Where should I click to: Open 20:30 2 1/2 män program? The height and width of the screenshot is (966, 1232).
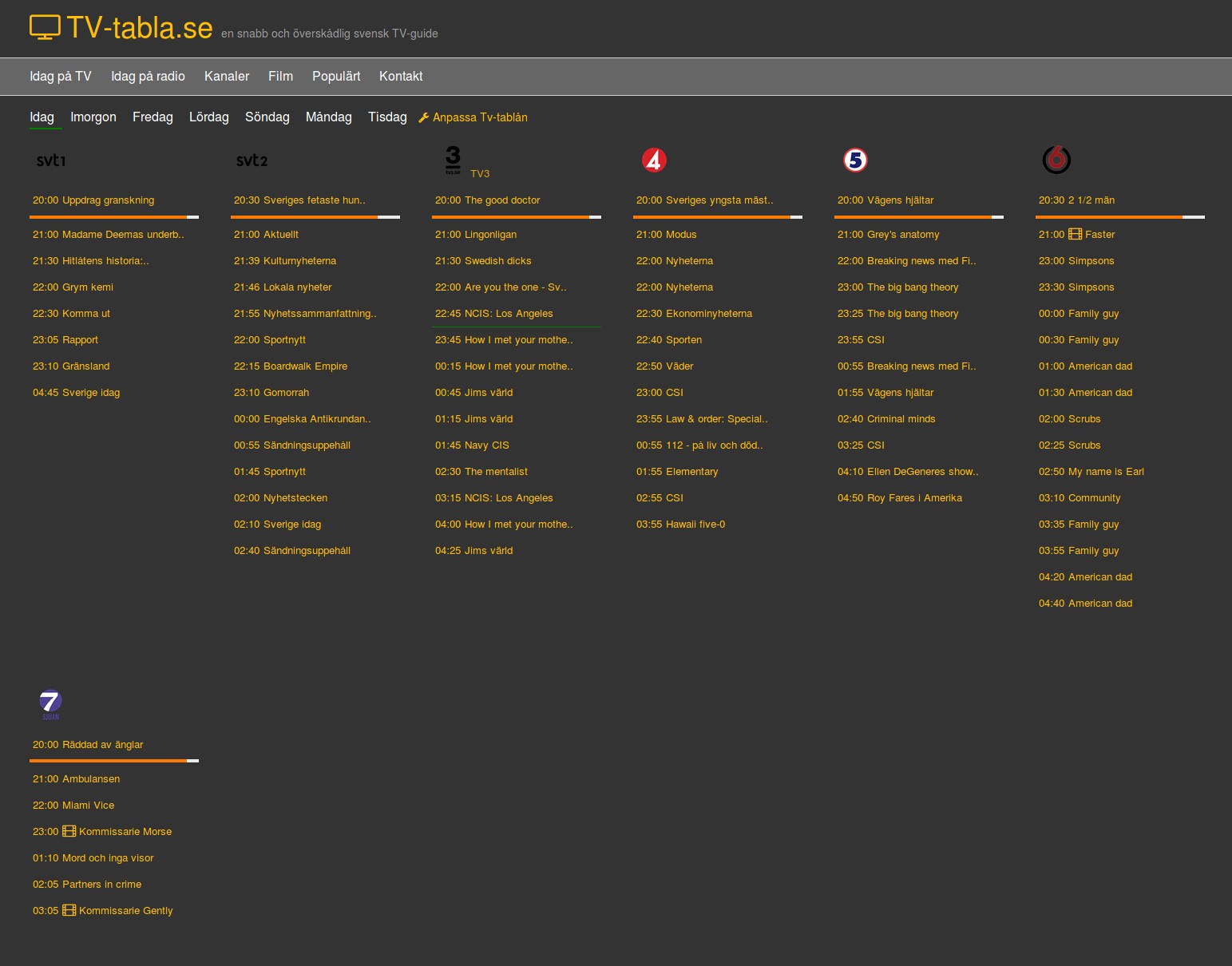click(x=1076, y=200)
